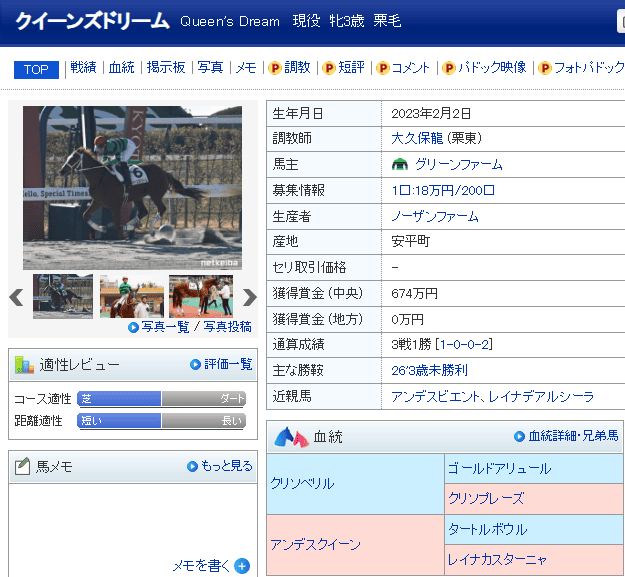Viewport: 625px width, 577px height.
Task: Click 674万円 central prize money value
Action: click(x=415, y=294)
